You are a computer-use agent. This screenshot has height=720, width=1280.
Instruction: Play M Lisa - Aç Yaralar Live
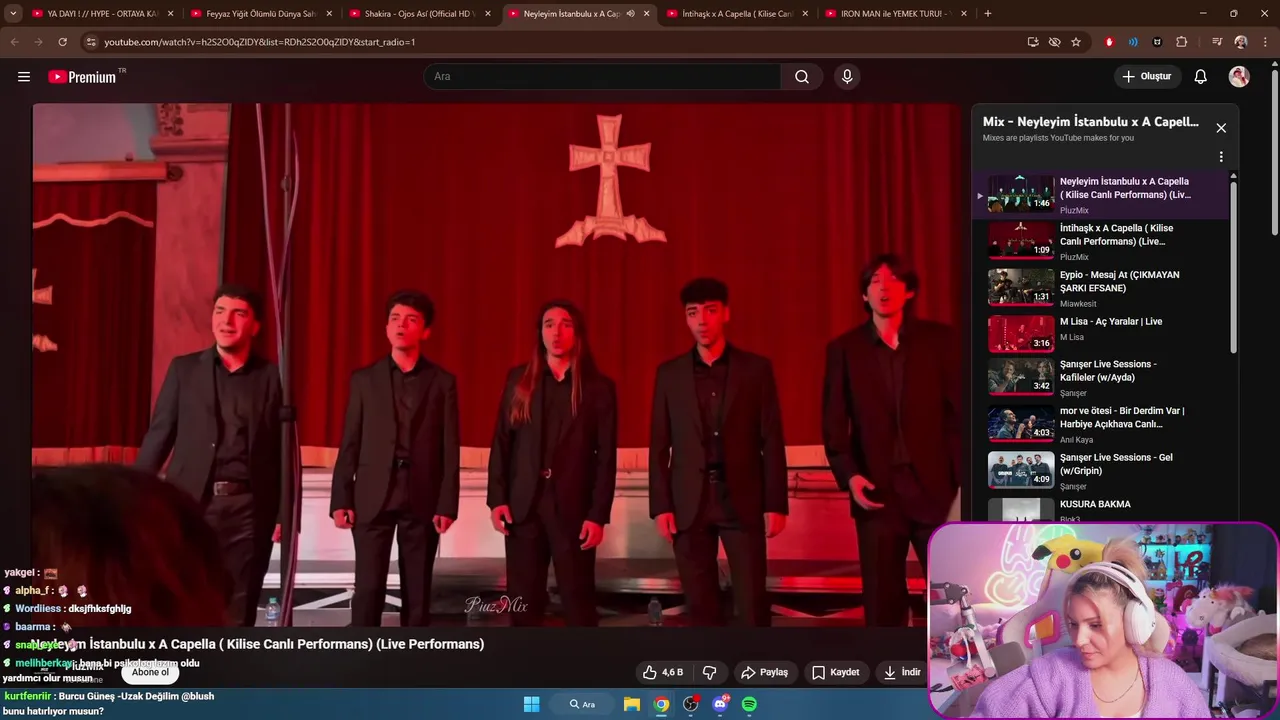pos(1100,335)
